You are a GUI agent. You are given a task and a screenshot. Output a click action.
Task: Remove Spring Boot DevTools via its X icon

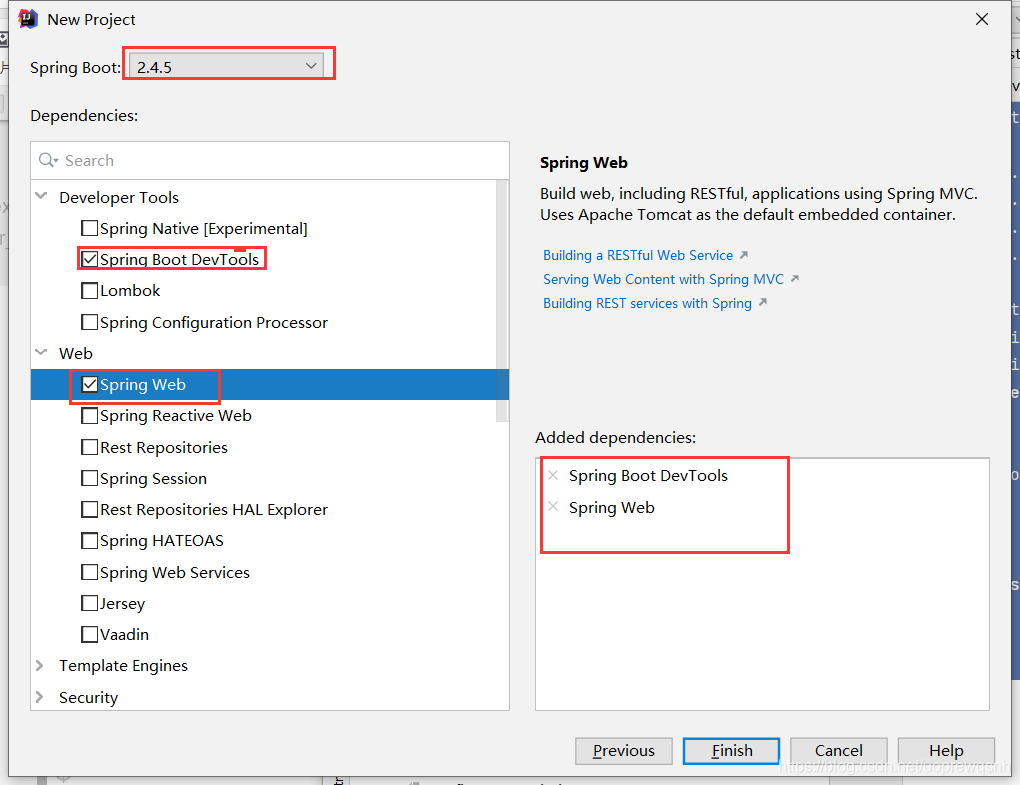(x=553, y=475)
